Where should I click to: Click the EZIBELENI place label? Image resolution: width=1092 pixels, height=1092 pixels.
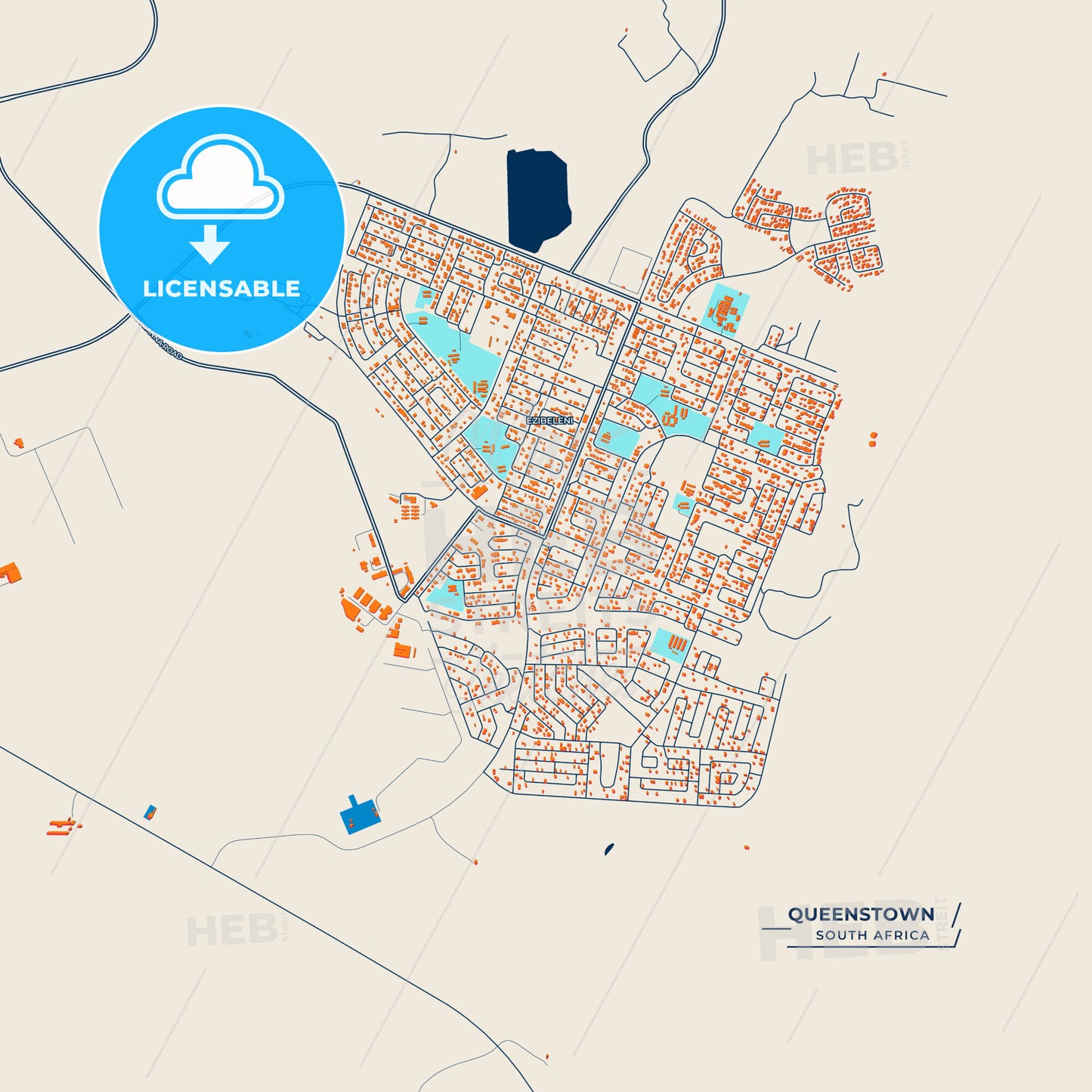pos(549,420)
